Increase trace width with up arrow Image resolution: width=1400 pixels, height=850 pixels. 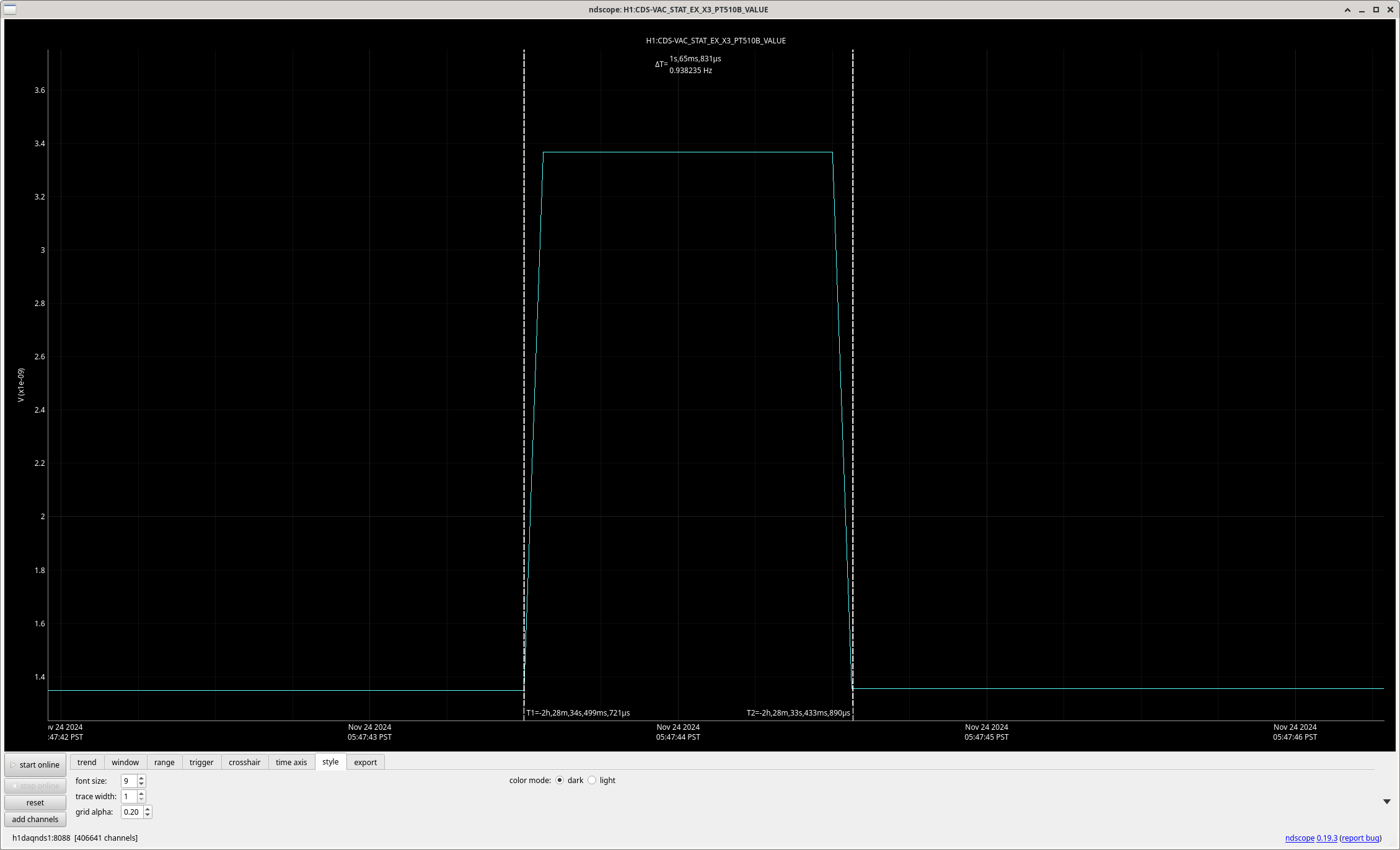coord(141,793)
